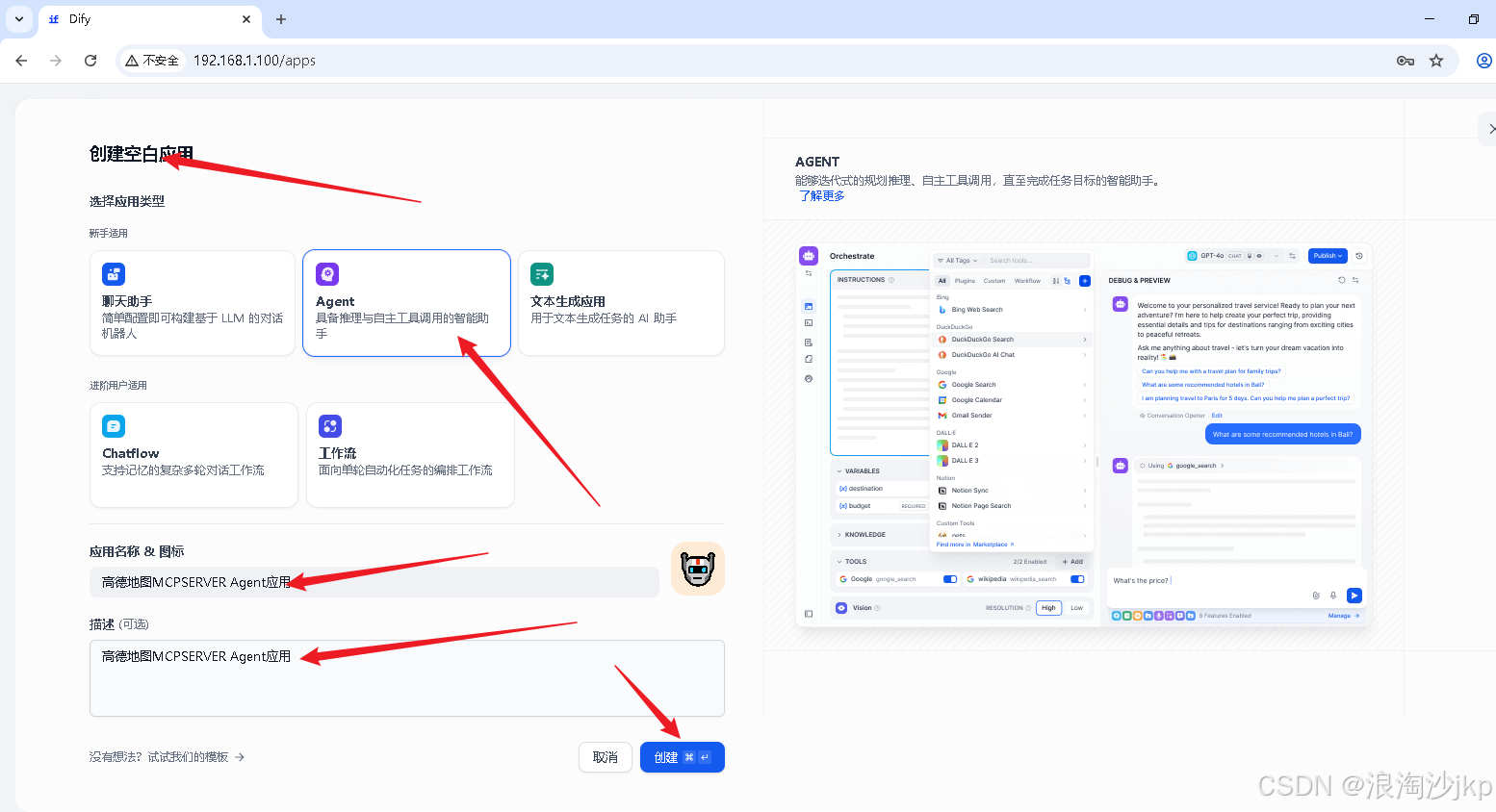The width and height of the screenshot is (1496, 812).
Task: Open the tab search dropdown arrow
Action: pos(19,19)
